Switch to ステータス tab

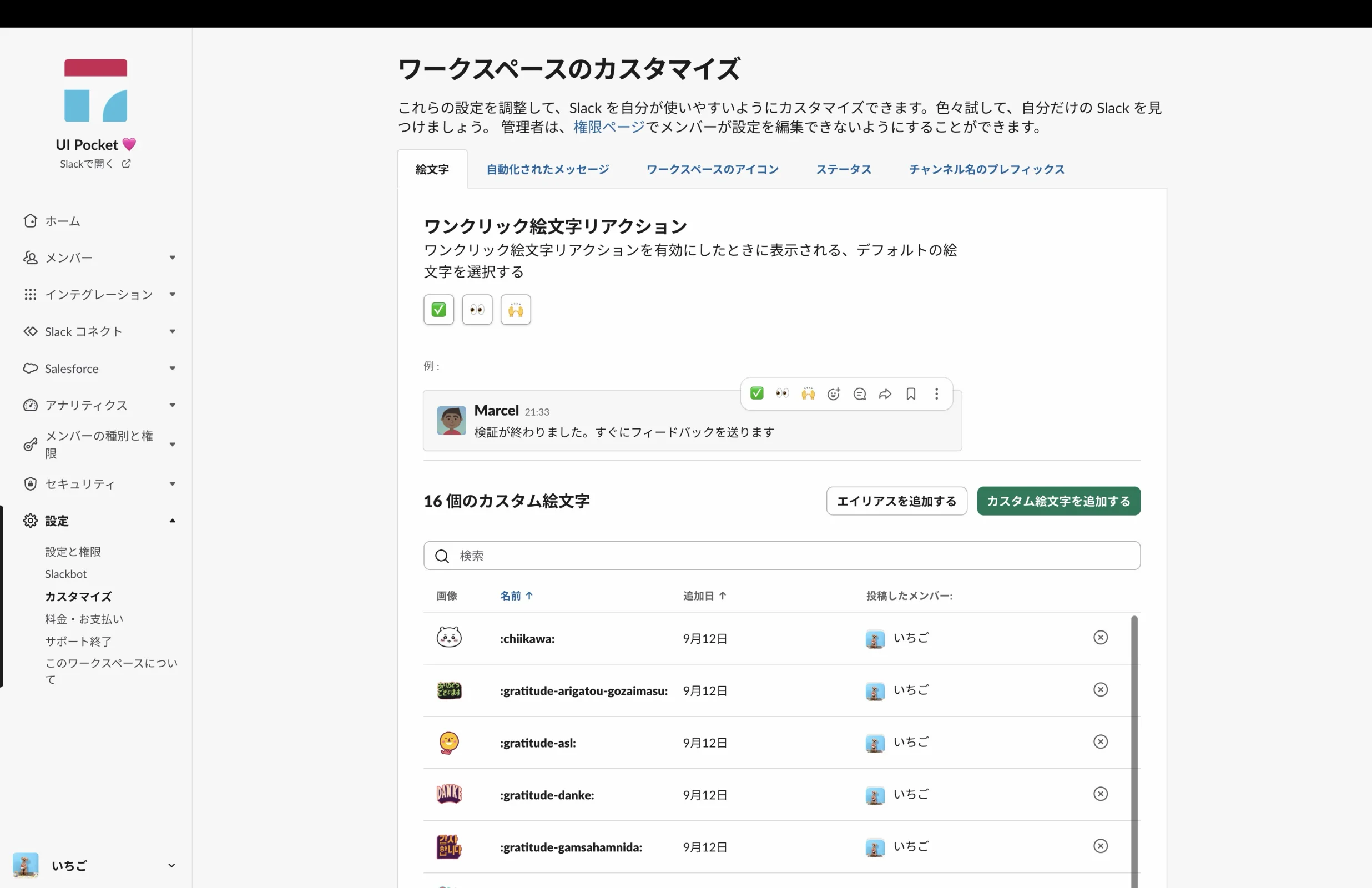click(x=844, y=169)
